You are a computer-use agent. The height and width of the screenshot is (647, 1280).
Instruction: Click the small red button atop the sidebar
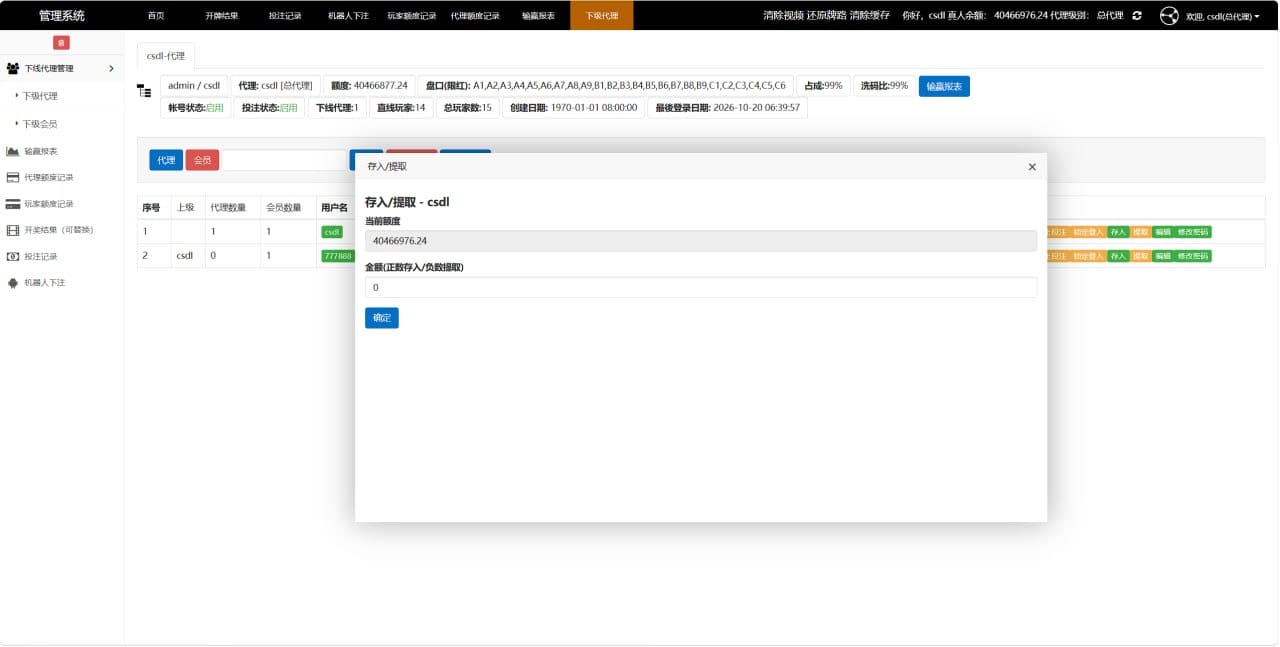click(x=61, y=43)
